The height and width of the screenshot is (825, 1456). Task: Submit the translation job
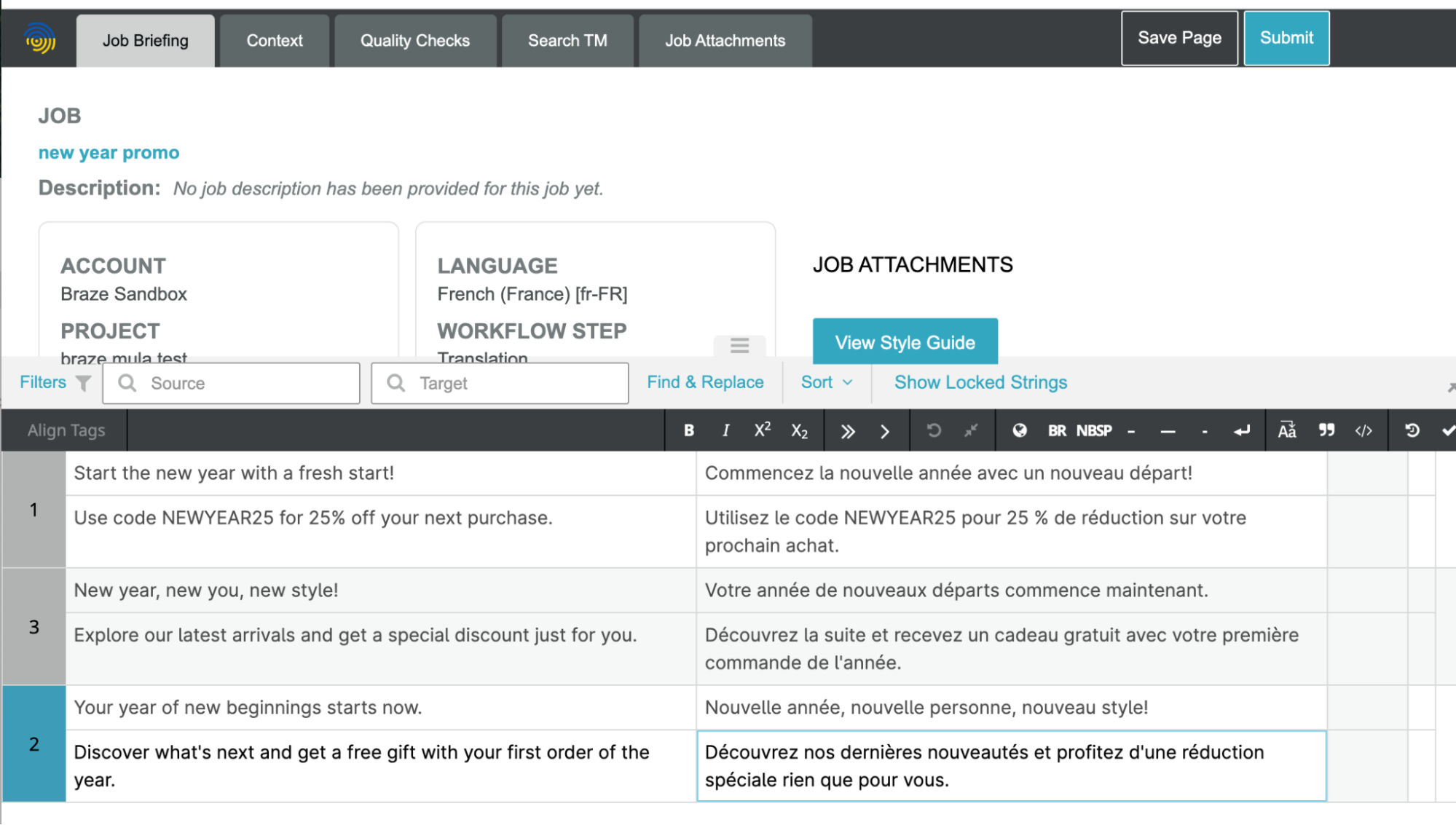(x=1286, y=38)
